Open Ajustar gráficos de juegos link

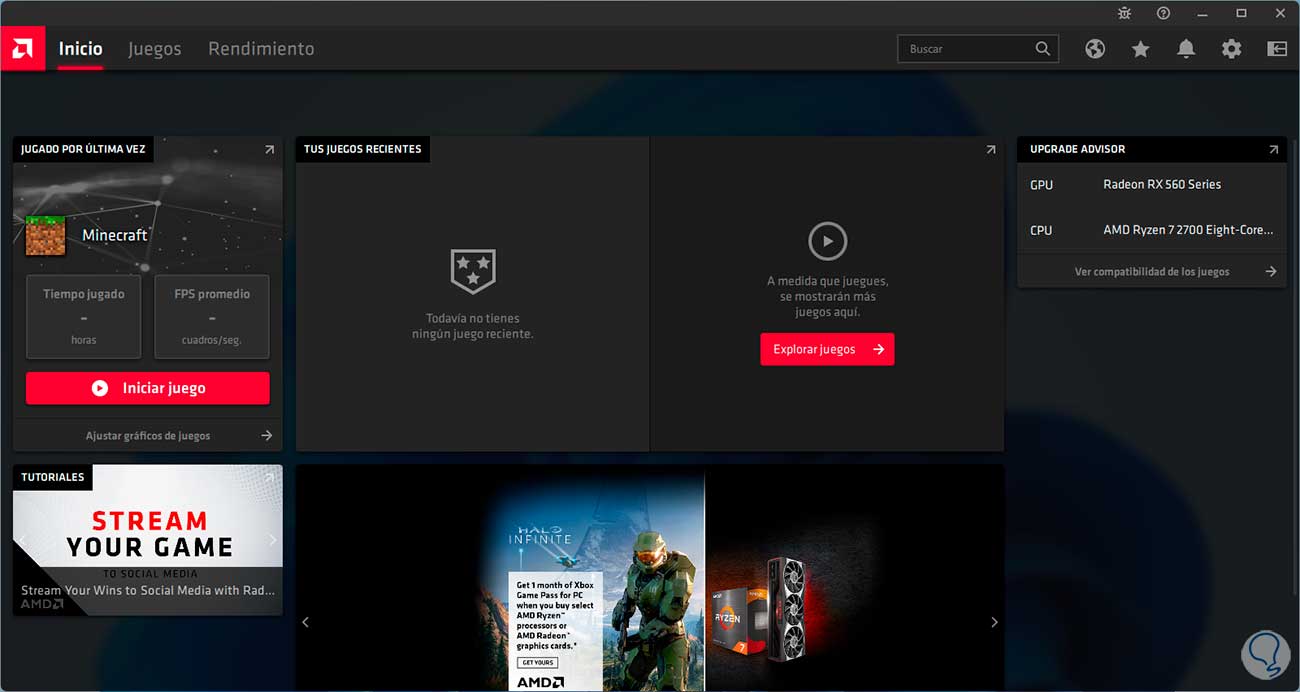[x=148, y=435]
